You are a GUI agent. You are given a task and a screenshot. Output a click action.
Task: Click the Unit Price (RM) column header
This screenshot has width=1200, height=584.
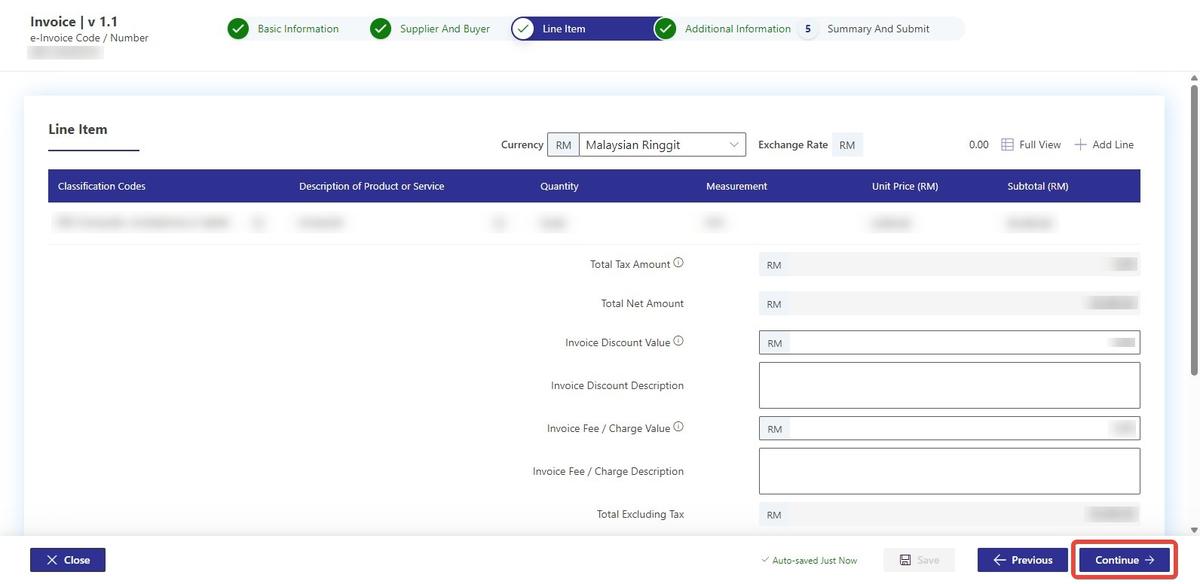pos(905,186)
